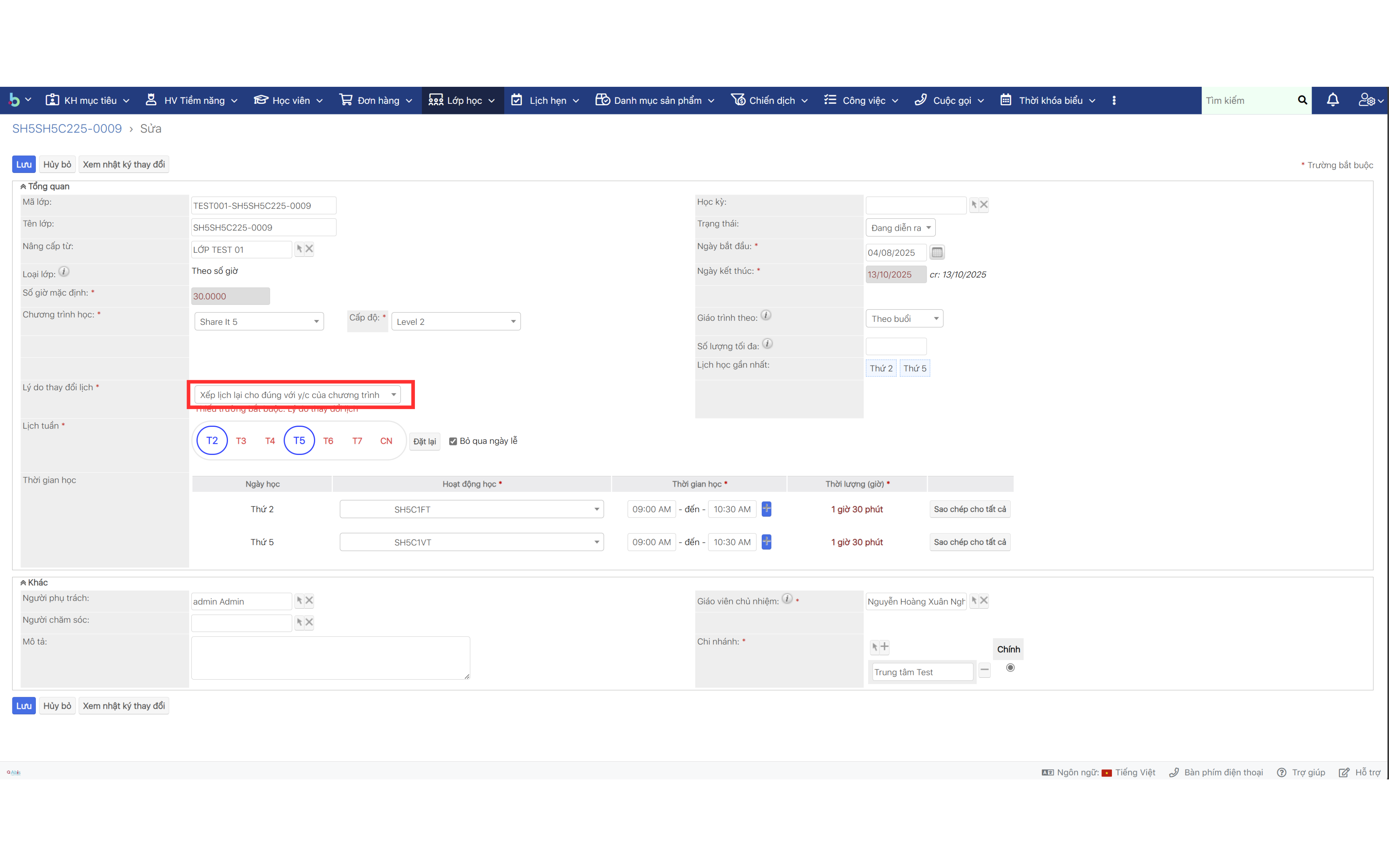
Task: Open the Lý do thay đổi lịch dropdown
Action: click(297, 395)
